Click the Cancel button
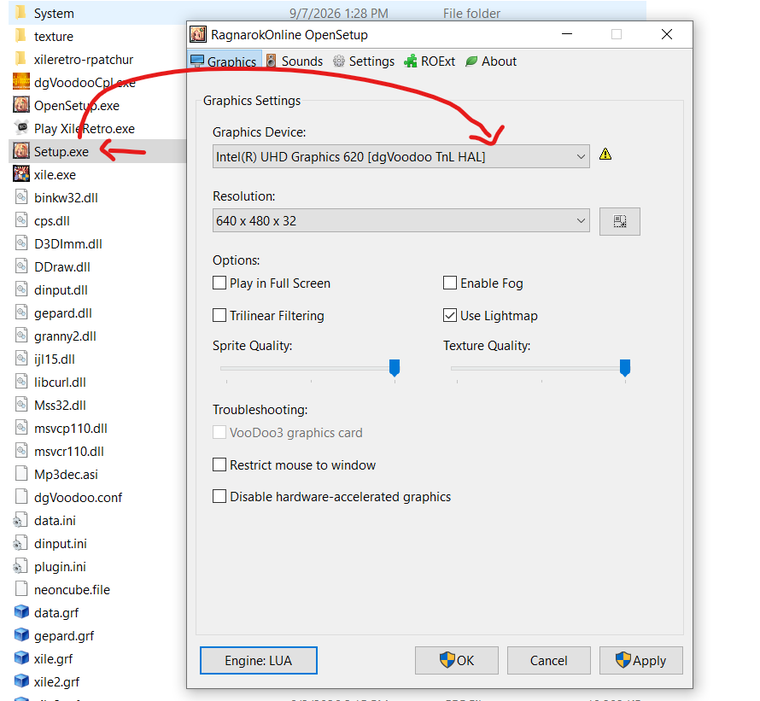The width and height of the screenshot is (760, 701). click(x=549, y=660)
